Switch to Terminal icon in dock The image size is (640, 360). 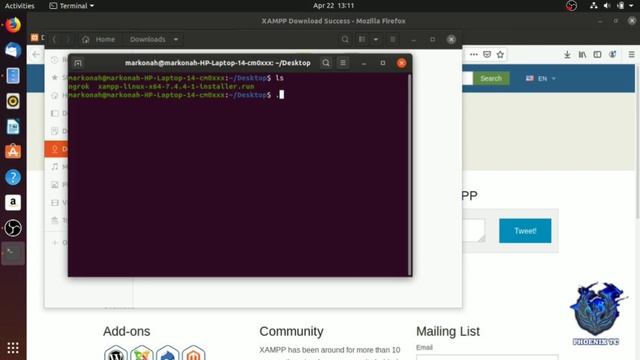pyautogui.click(x=13, y=253)
